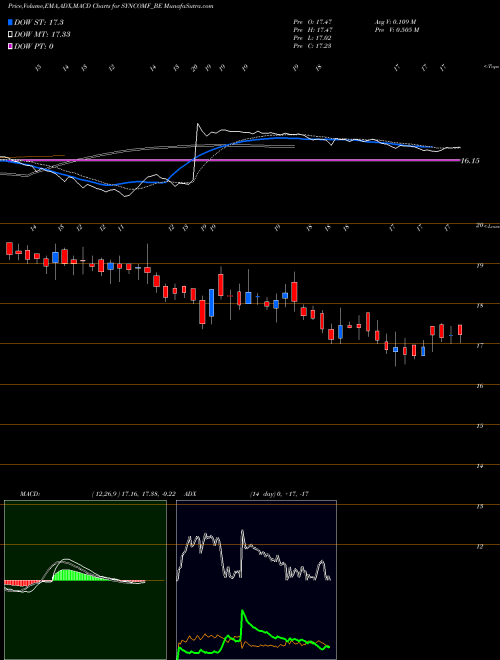Select the 'DOW PT: 0' legend text
Screen dimensions: 500x660
click(34, 46)
